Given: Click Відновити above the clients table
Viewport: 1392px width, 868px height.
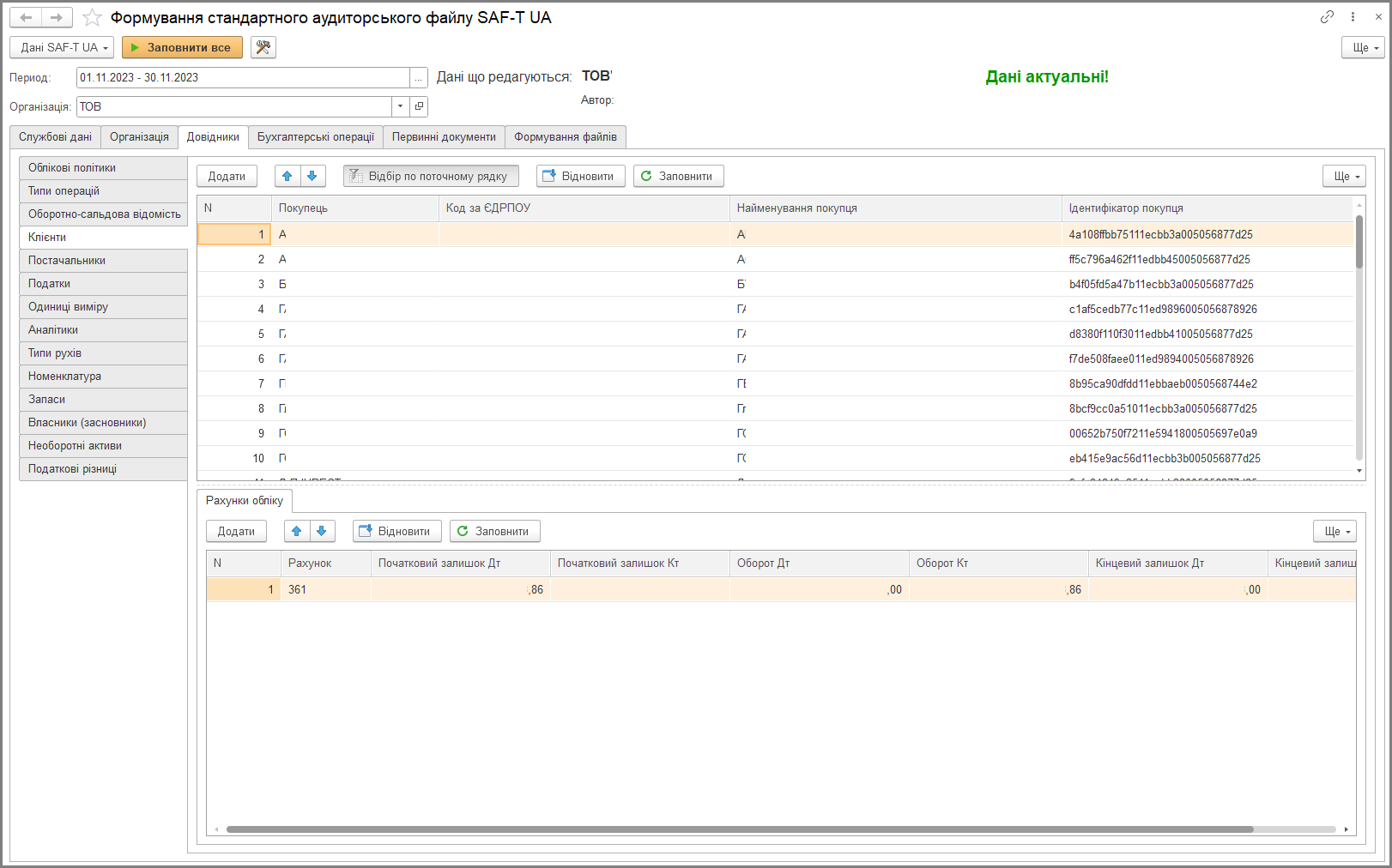Looking at the screenshot, I should [x=581, y=176].
